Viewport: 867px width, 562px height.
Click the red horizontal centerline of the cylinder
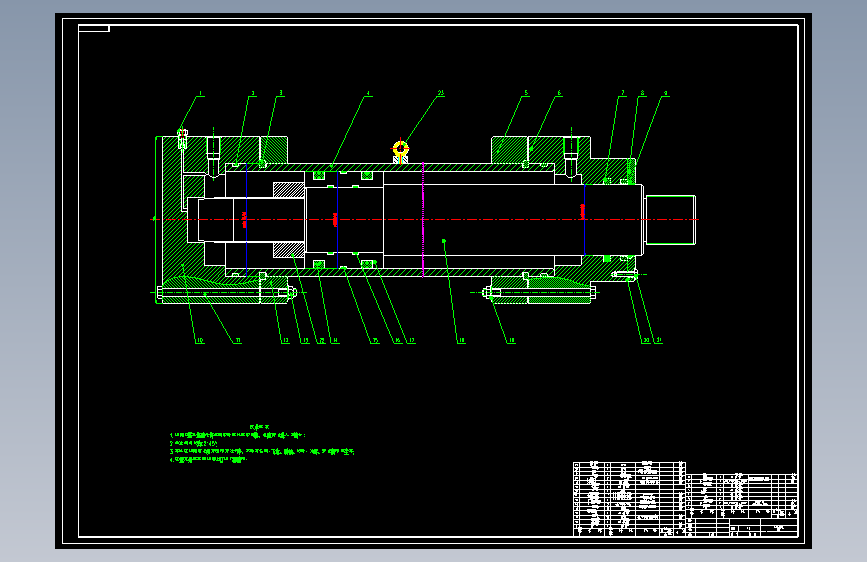425,220
